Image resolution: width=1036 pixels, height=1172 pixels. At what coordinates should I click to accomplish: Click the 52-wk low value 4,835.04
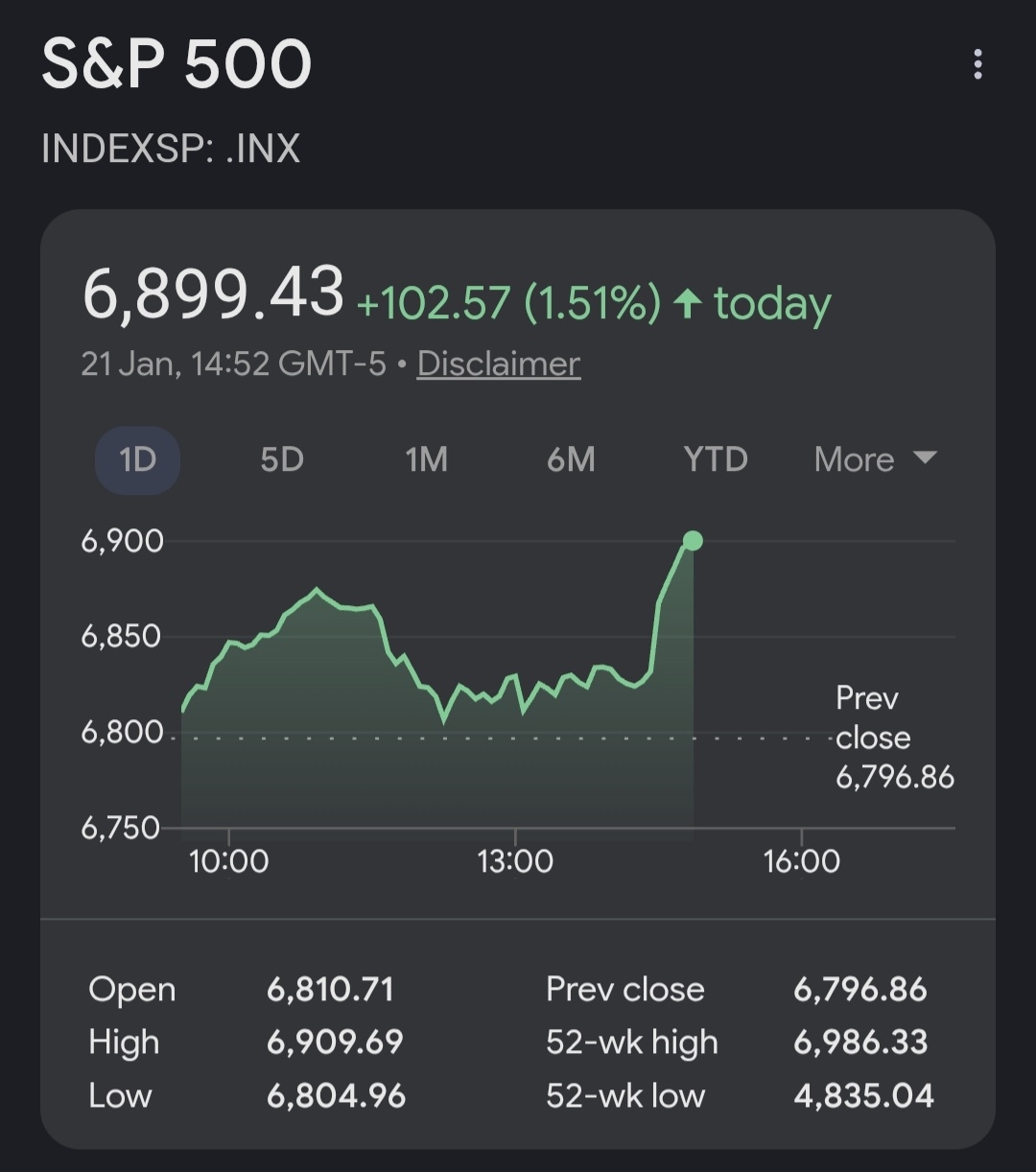(863, 1095)
